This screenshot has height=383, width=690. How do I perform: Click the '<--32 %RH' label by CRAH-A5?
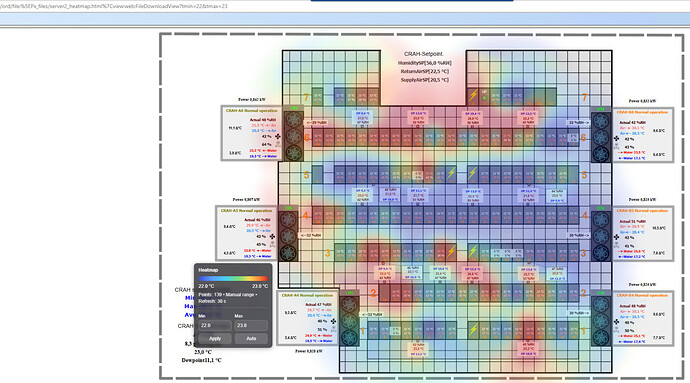pos(311,236)
